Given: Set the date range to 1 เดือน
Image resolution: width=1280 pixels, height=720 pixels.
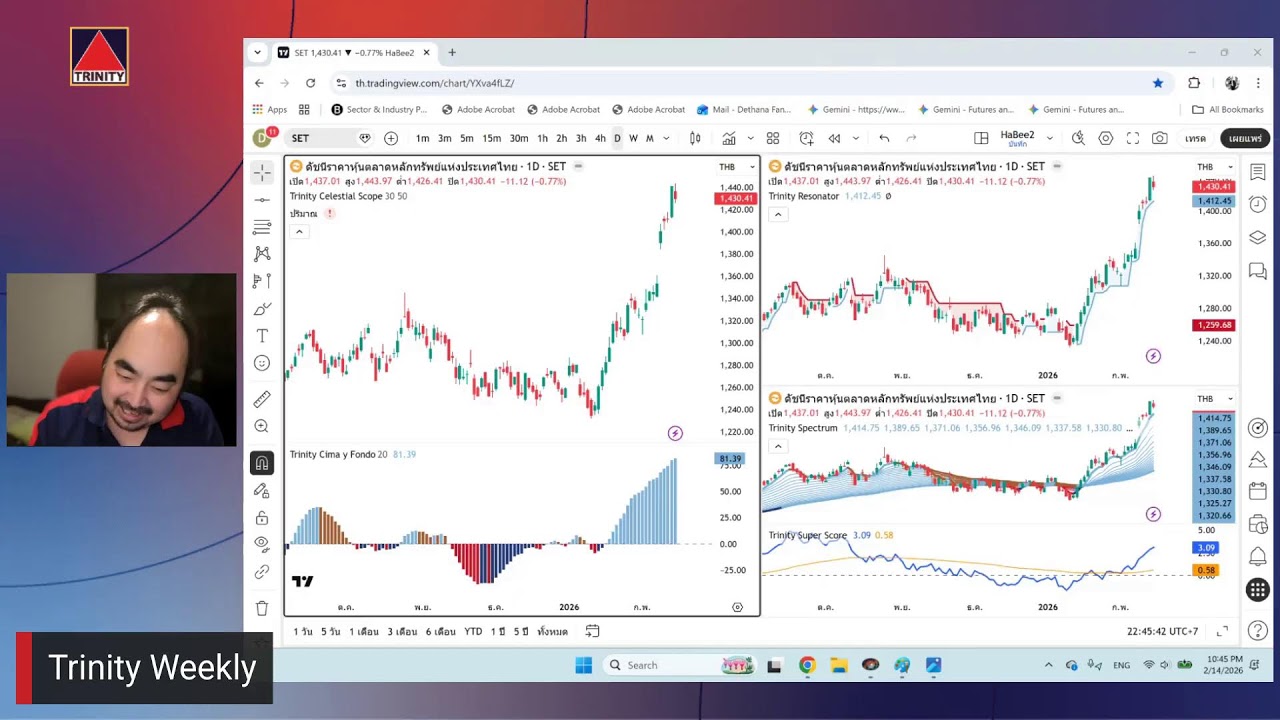Looking at the screenshot, I should (364, 632).
